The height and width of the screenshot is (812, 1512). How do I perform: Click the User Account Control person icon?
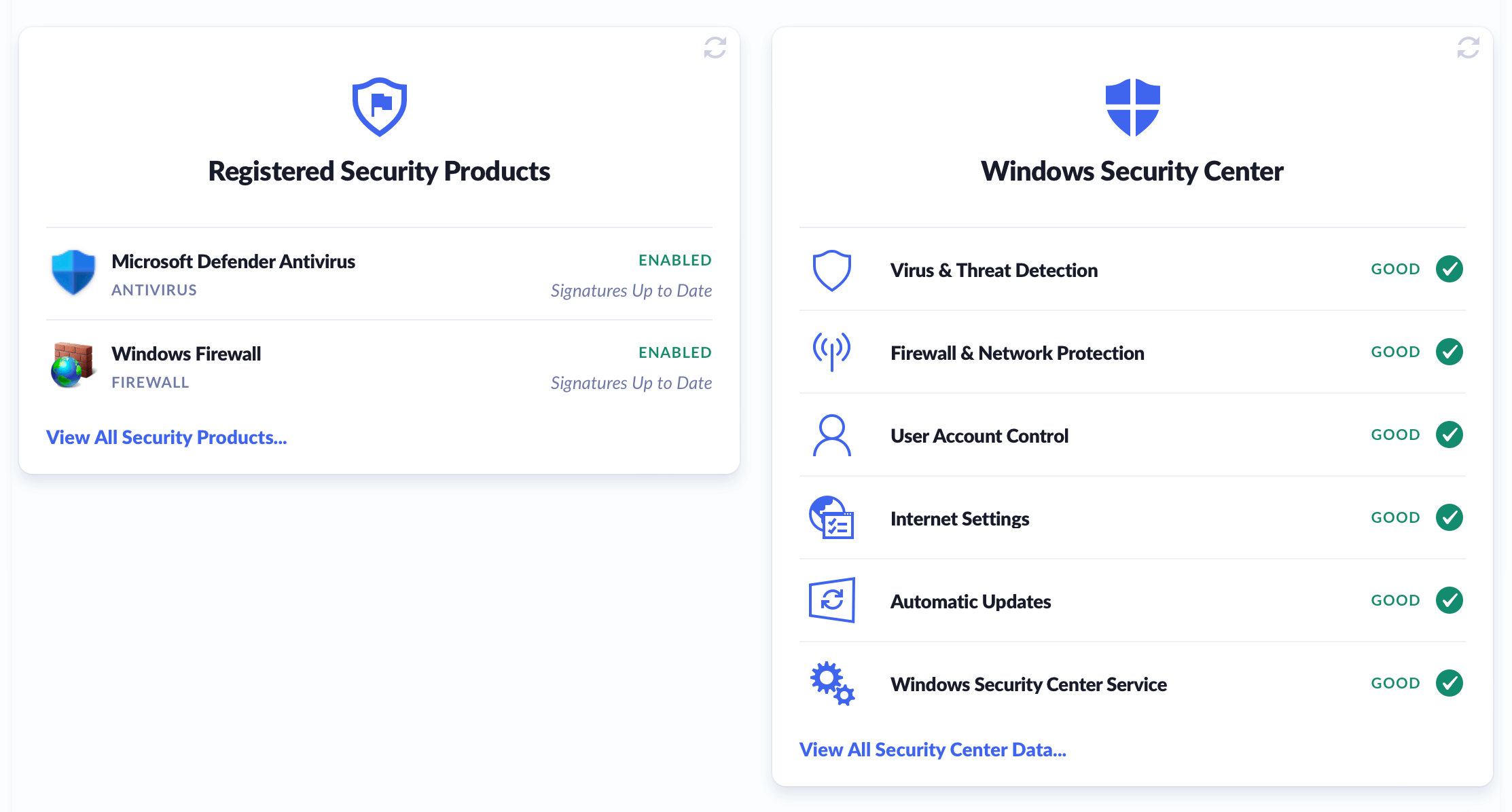click(x=831, y=435)
